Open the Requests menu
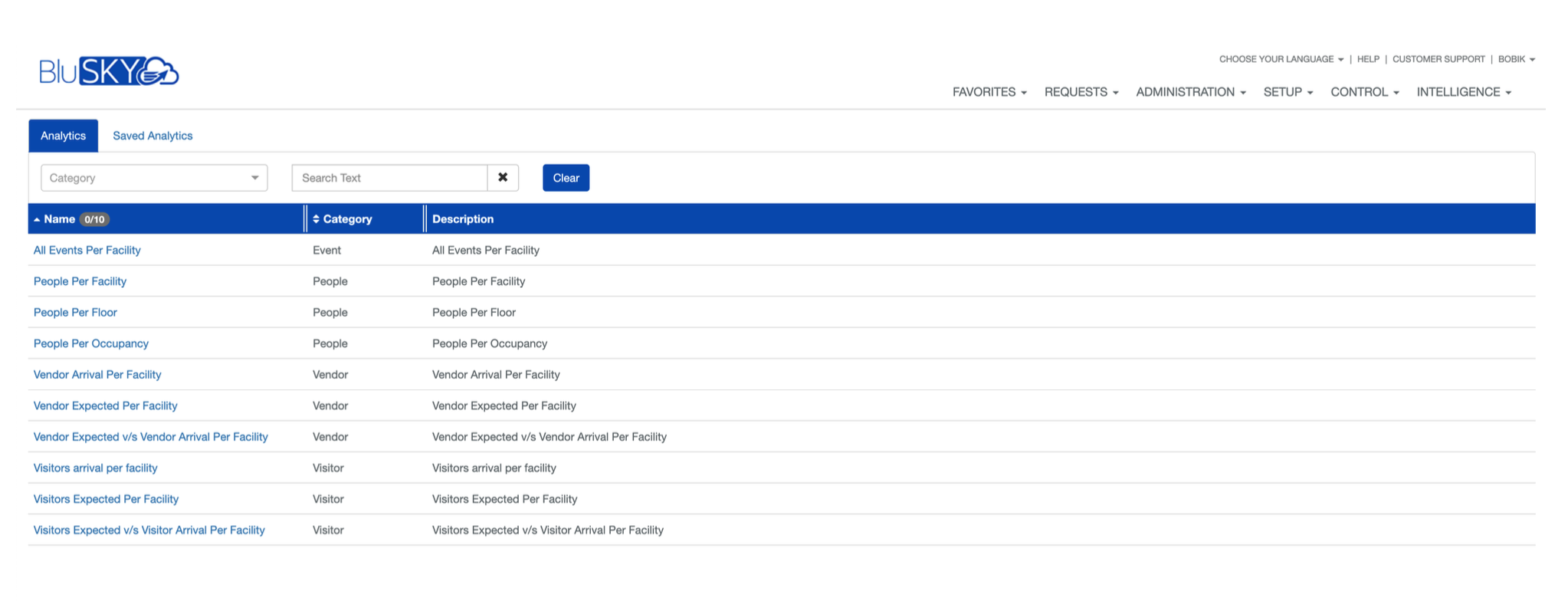This screenshot has width=1568, height=601. (1081, 92)
